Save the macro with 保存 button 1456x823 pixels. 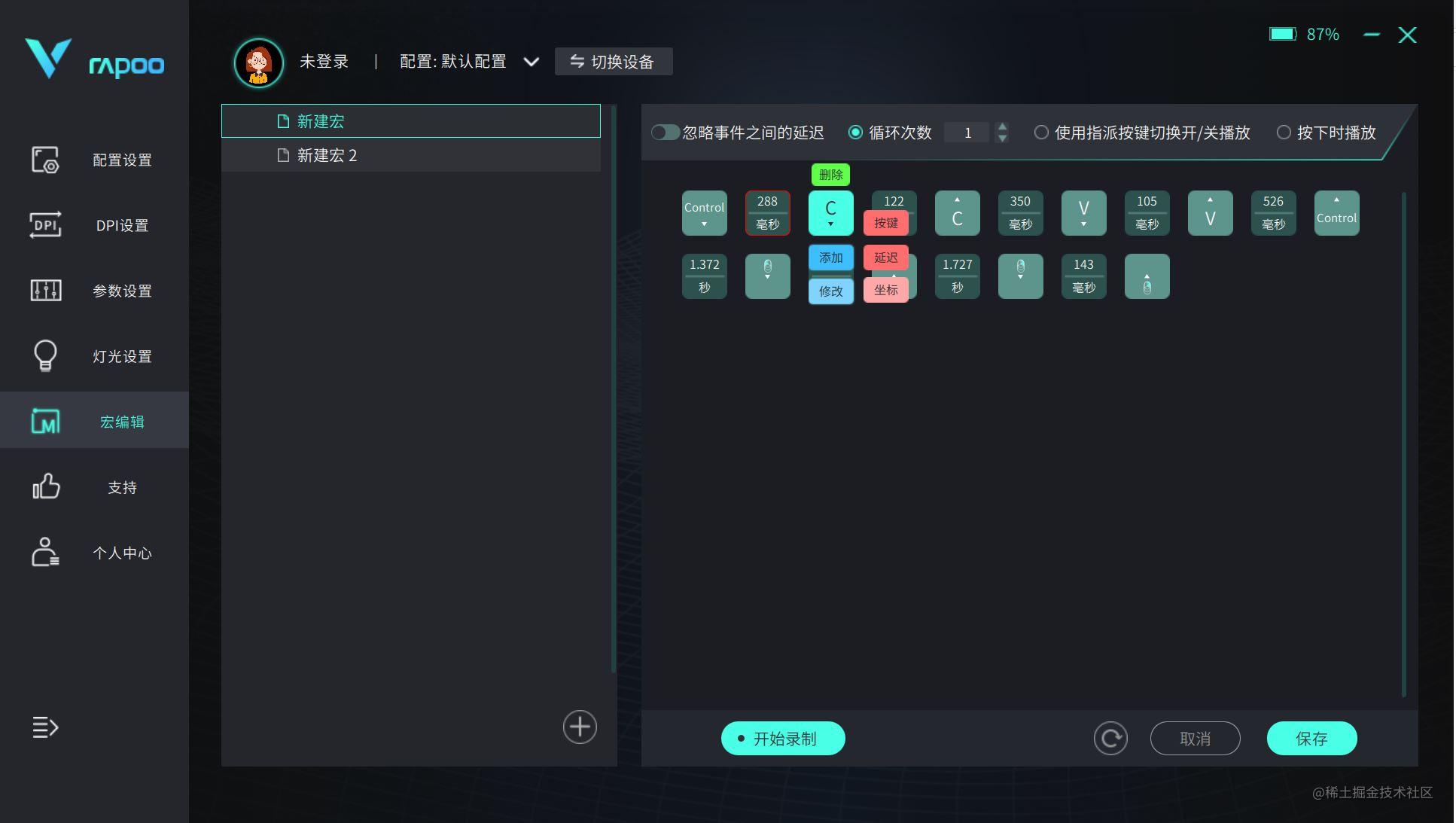1311,738
